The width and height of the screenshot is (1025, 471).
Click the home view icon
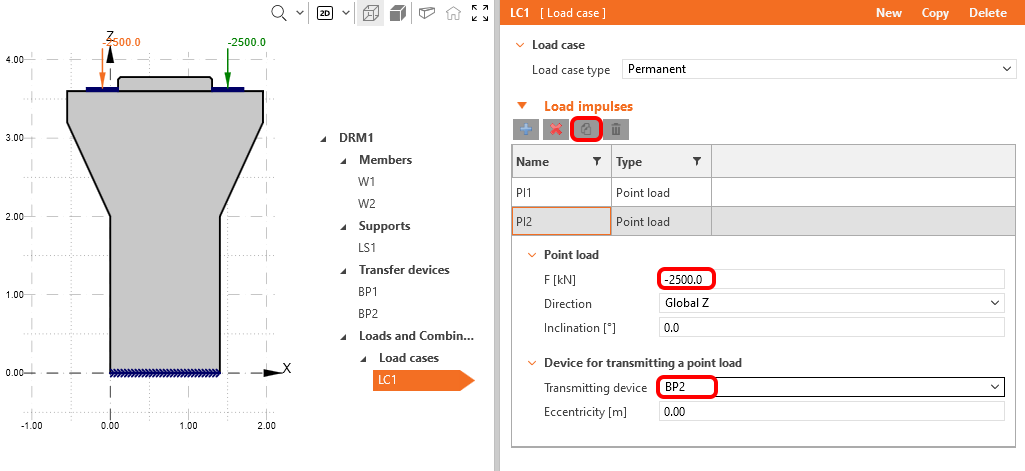point(453,13)
